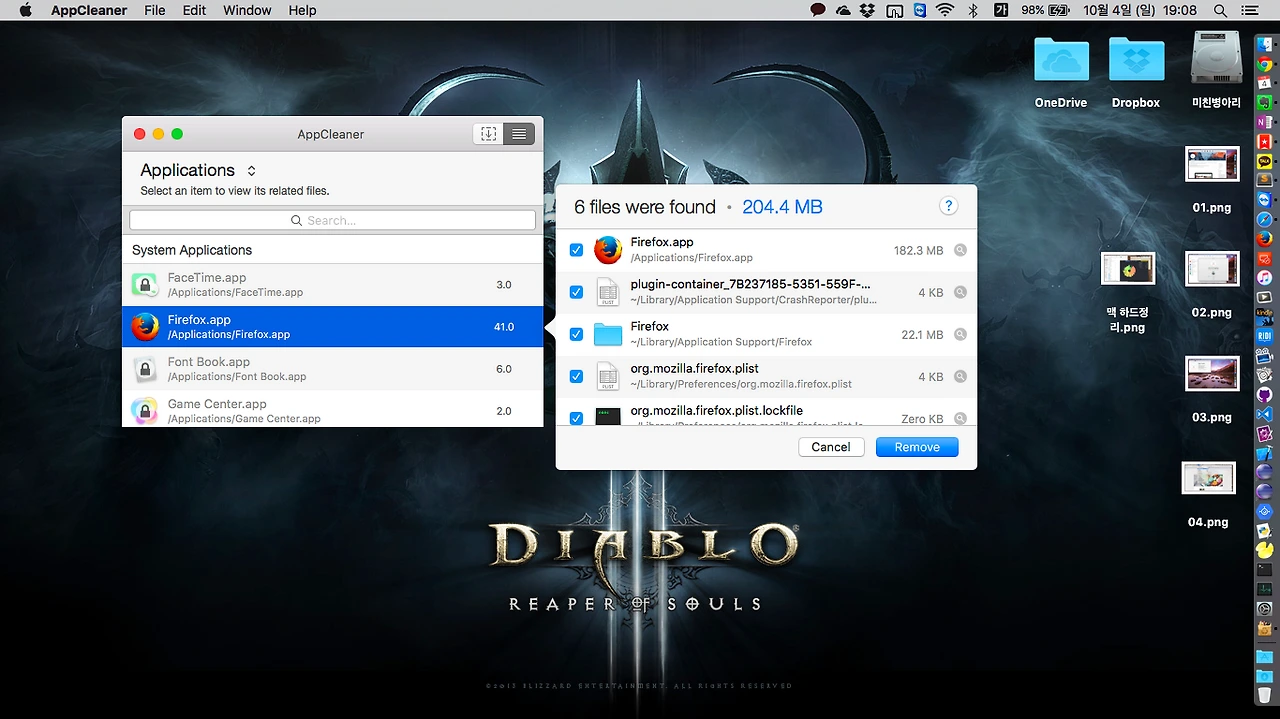Open Calendar in the Dock
1280x719 pixels.
(x=1264, y=83)
